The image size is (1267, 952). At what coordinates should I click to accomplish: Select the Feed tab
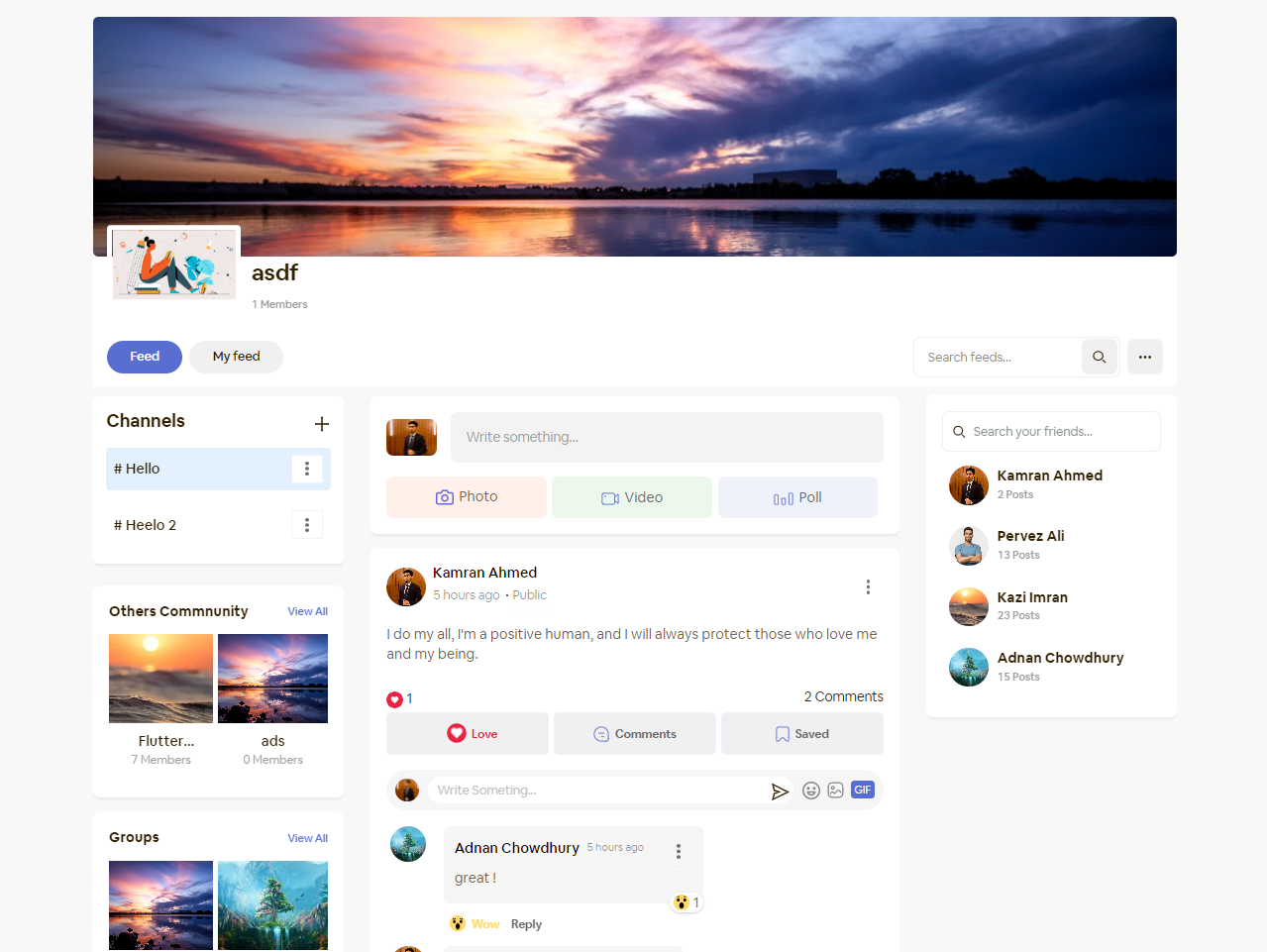tap(145, 357)
